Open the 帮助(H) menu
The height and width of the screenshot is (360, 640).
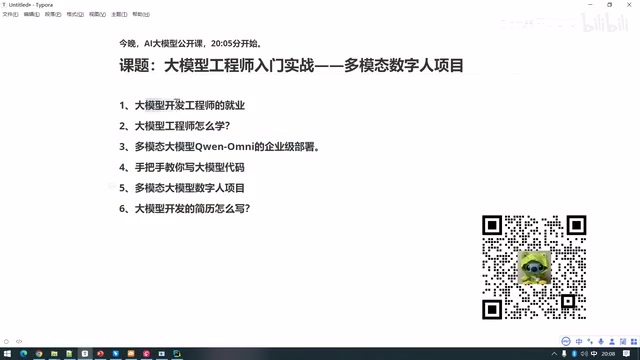click(141, 14)
